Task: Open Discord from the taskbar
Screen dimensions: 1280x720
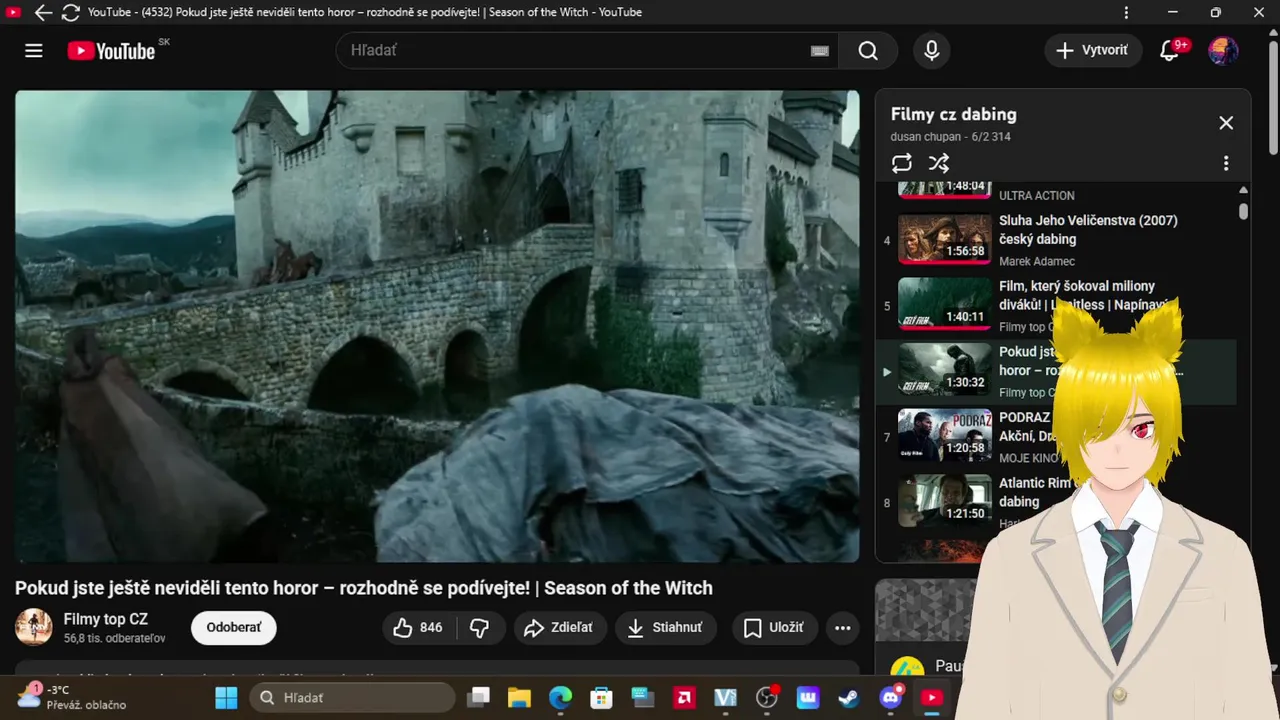Action: click(x=891, y=697)
